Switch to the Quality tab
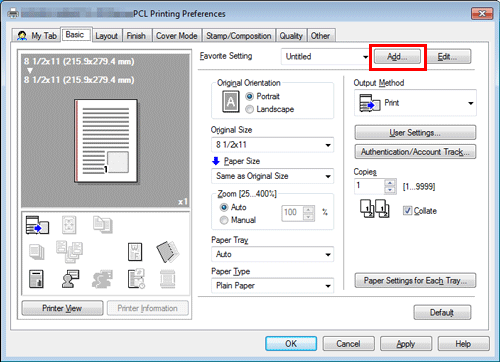The width and height of the screenshot is (500, 362). click(291, 36)
